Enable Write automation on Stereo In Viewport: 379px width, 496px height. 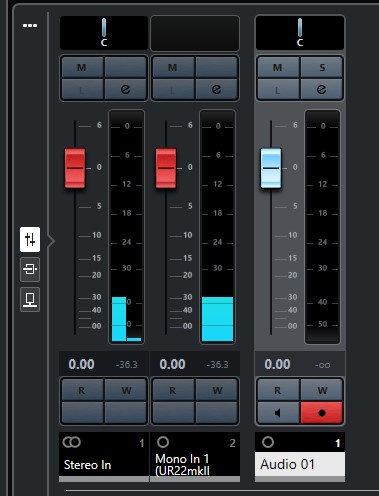pyautogui.click(x=126, y=390)
